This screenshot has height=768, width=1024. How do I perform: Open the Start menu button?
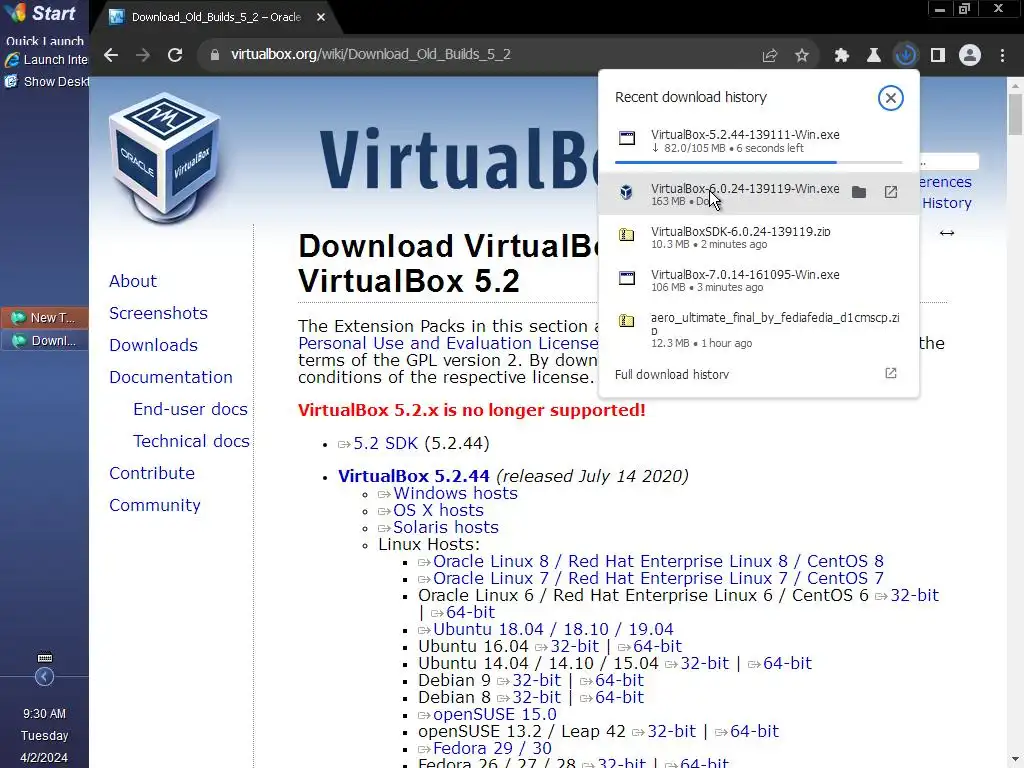40,13
